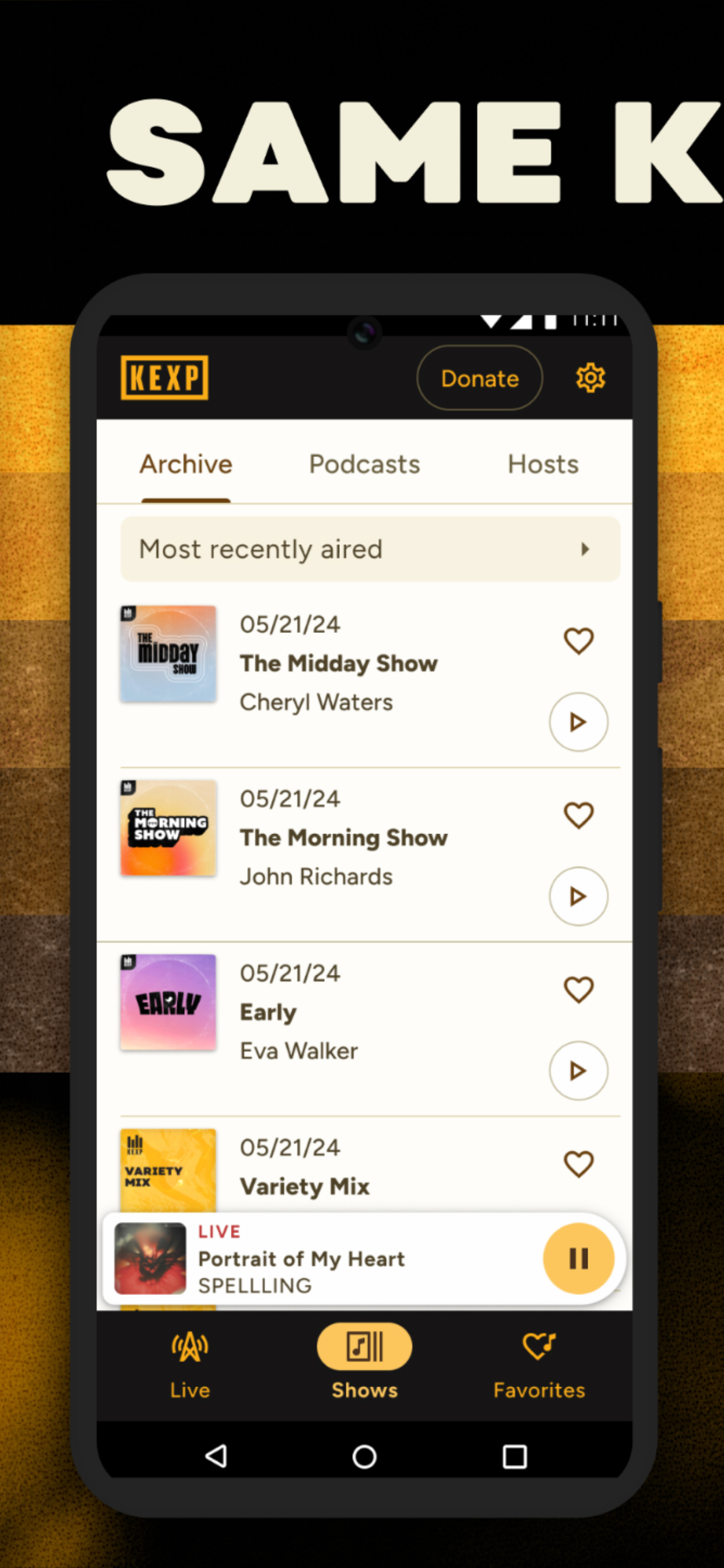Favorite Variety Mix with heart icon
724x1568 pixels.
[x=579, y=1164]
